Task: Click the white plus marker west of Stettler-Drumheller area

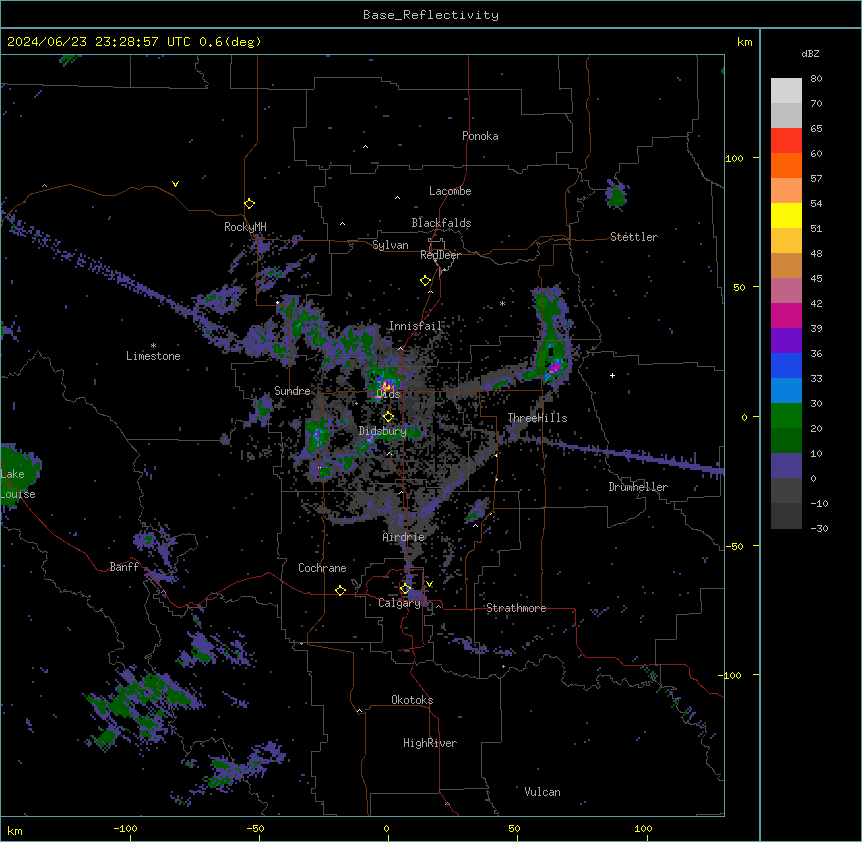Action: [612, 375]
